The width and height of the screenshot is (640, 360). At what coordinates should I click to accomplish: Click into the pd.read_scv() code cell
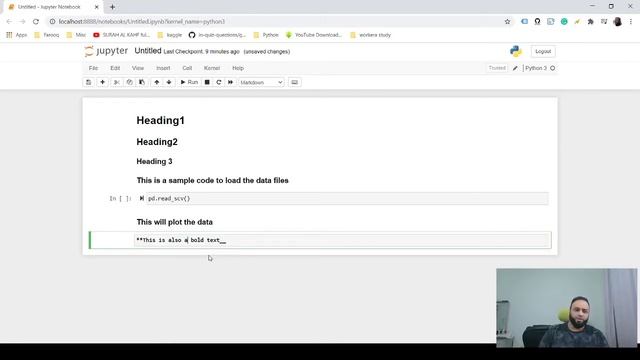click(347, 199)
